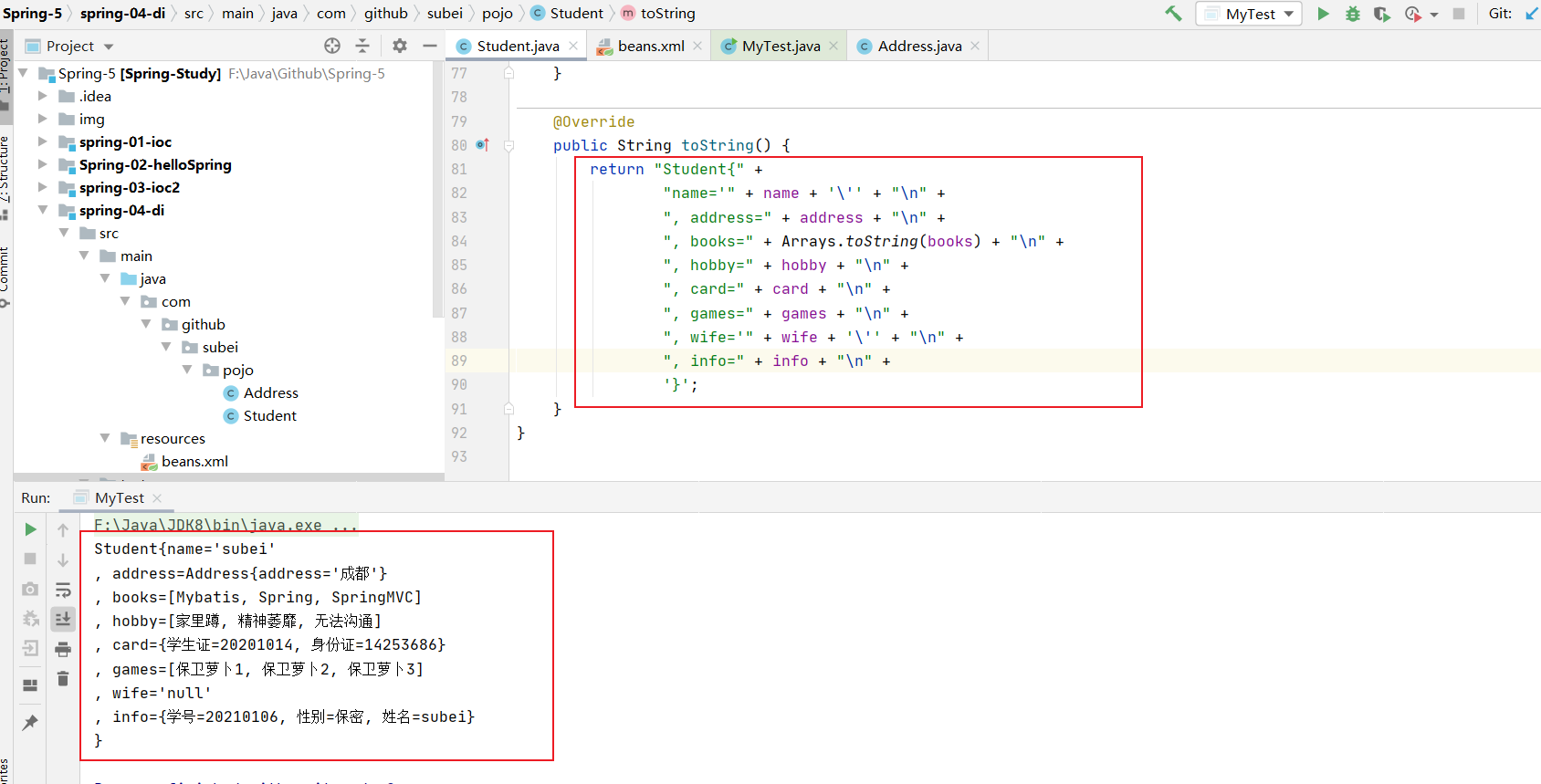
Task: Toggle scroll to end of console output
Action: point(63,619)
